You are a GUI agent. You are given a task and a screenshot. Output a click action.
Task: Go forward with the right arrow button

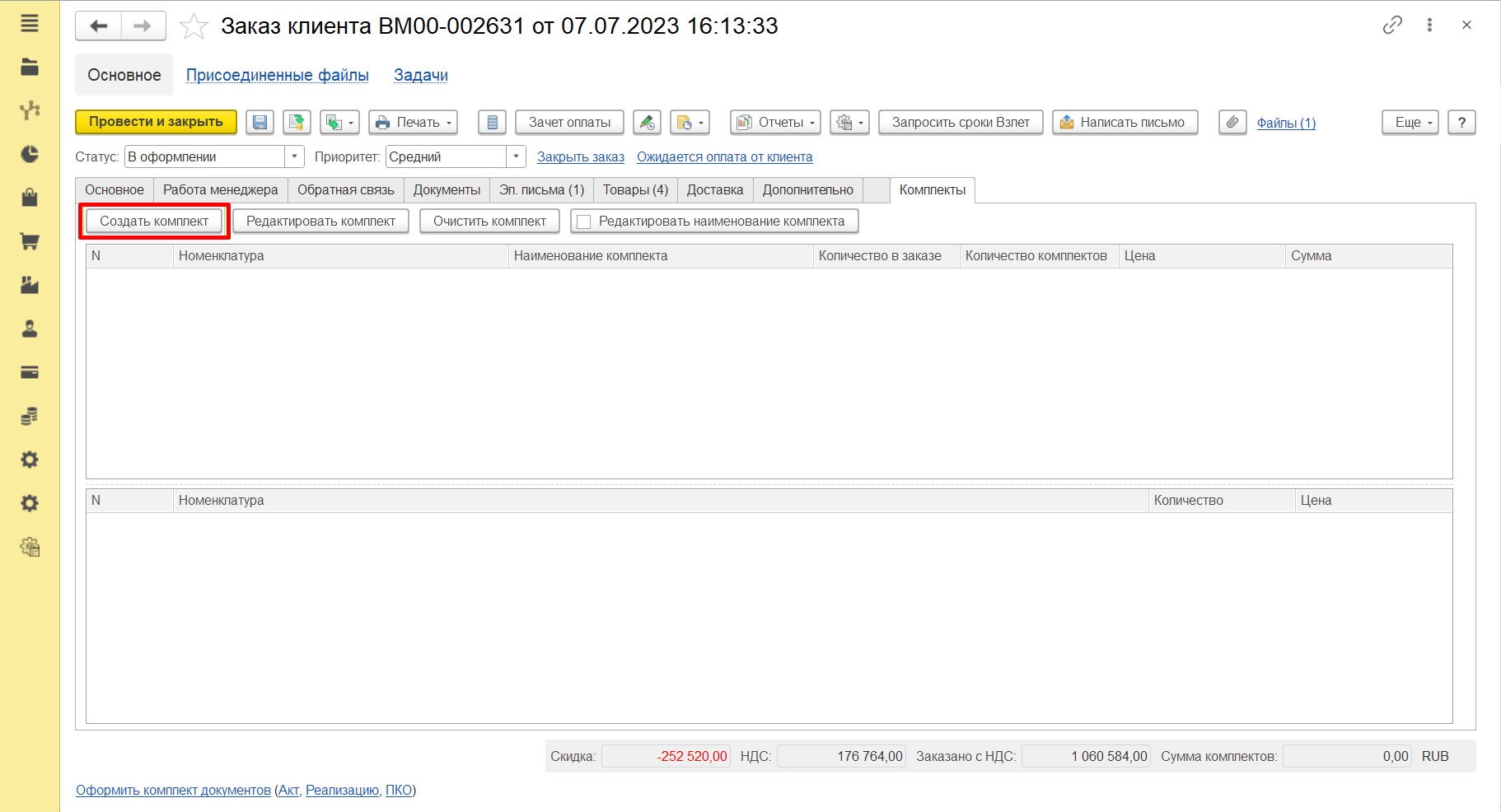click(x=143, y=26)
